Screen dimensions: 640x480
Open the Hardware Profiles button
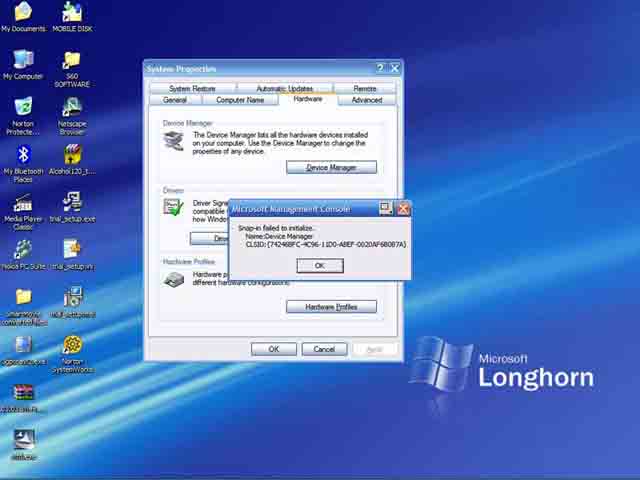click(331, 307)
